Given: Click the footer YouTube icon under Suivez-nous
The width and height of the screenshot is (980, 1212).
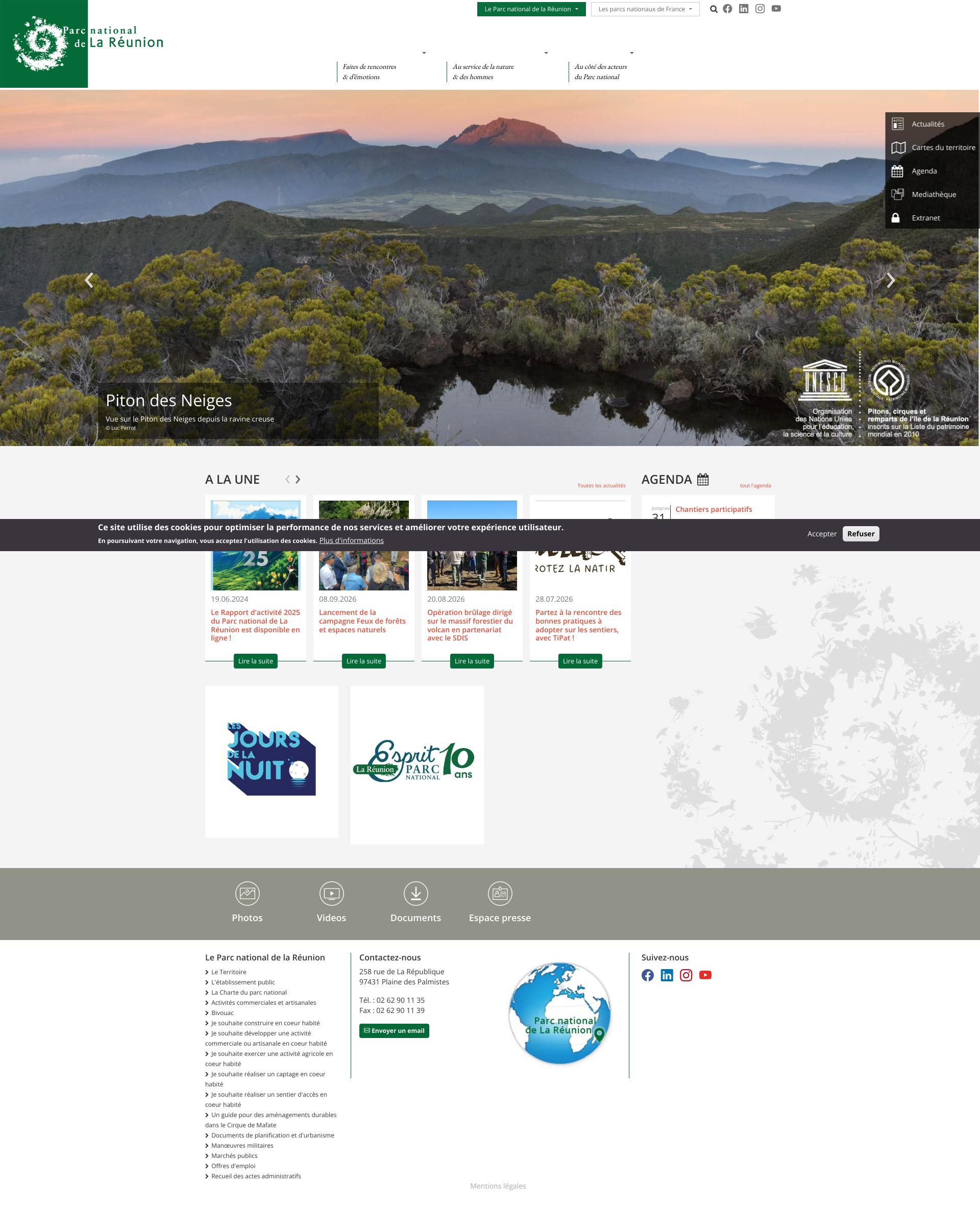Looking at the screenshot, I should click(705, 975).
